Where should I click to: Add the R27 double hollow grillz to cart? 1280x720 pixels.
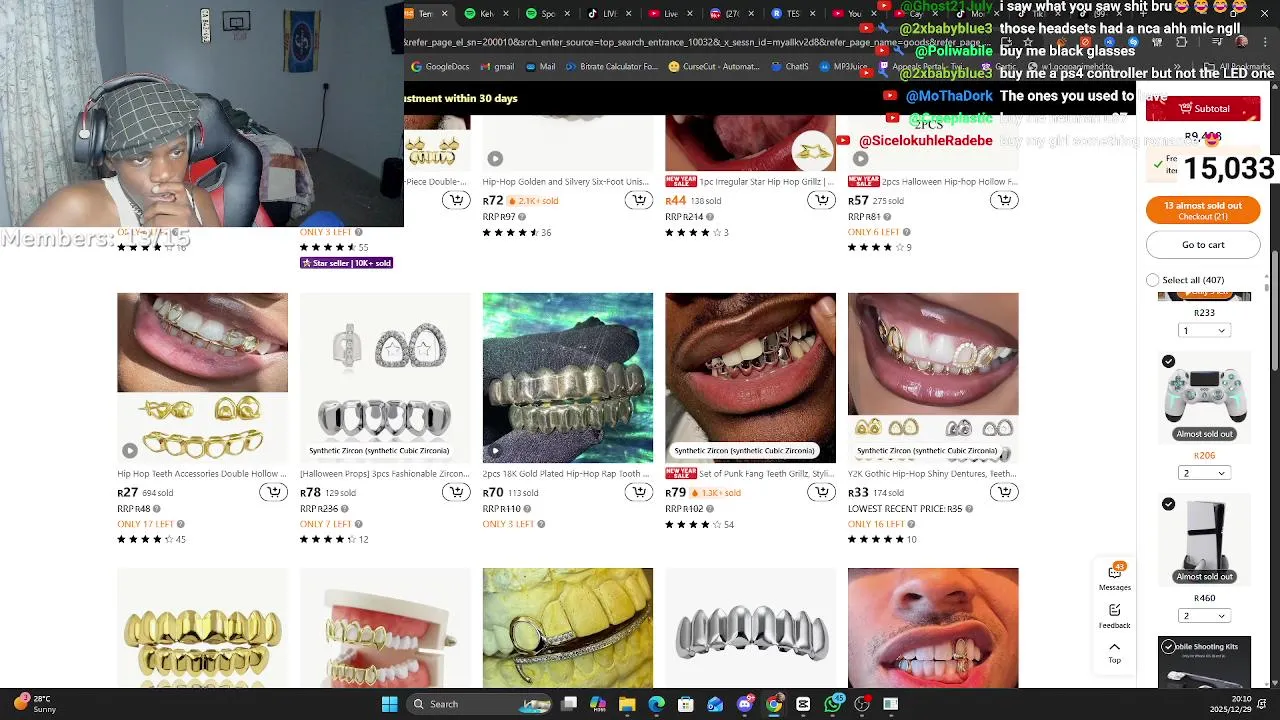[x=273, y=492]
